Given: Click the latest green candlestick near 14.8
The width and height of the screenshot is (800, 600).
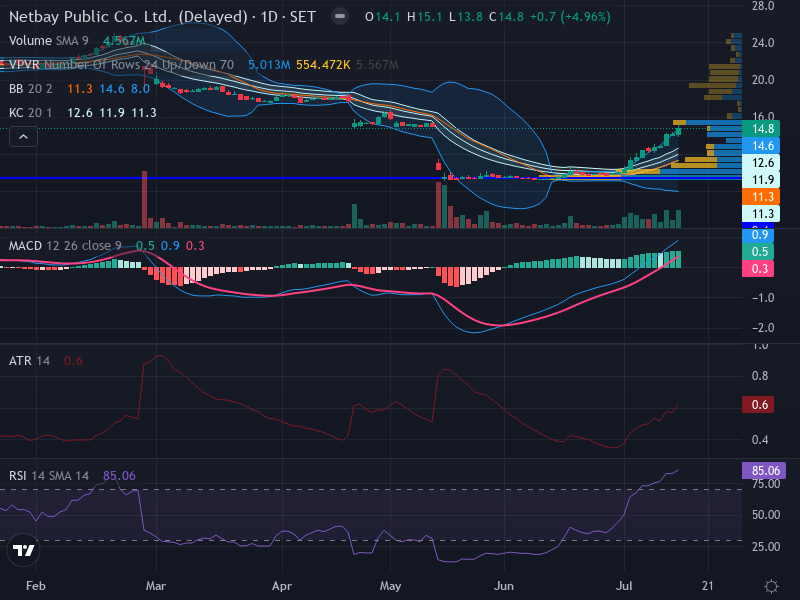Looking at the screenshot, I should pyautogui.click(x=679, y=132).
